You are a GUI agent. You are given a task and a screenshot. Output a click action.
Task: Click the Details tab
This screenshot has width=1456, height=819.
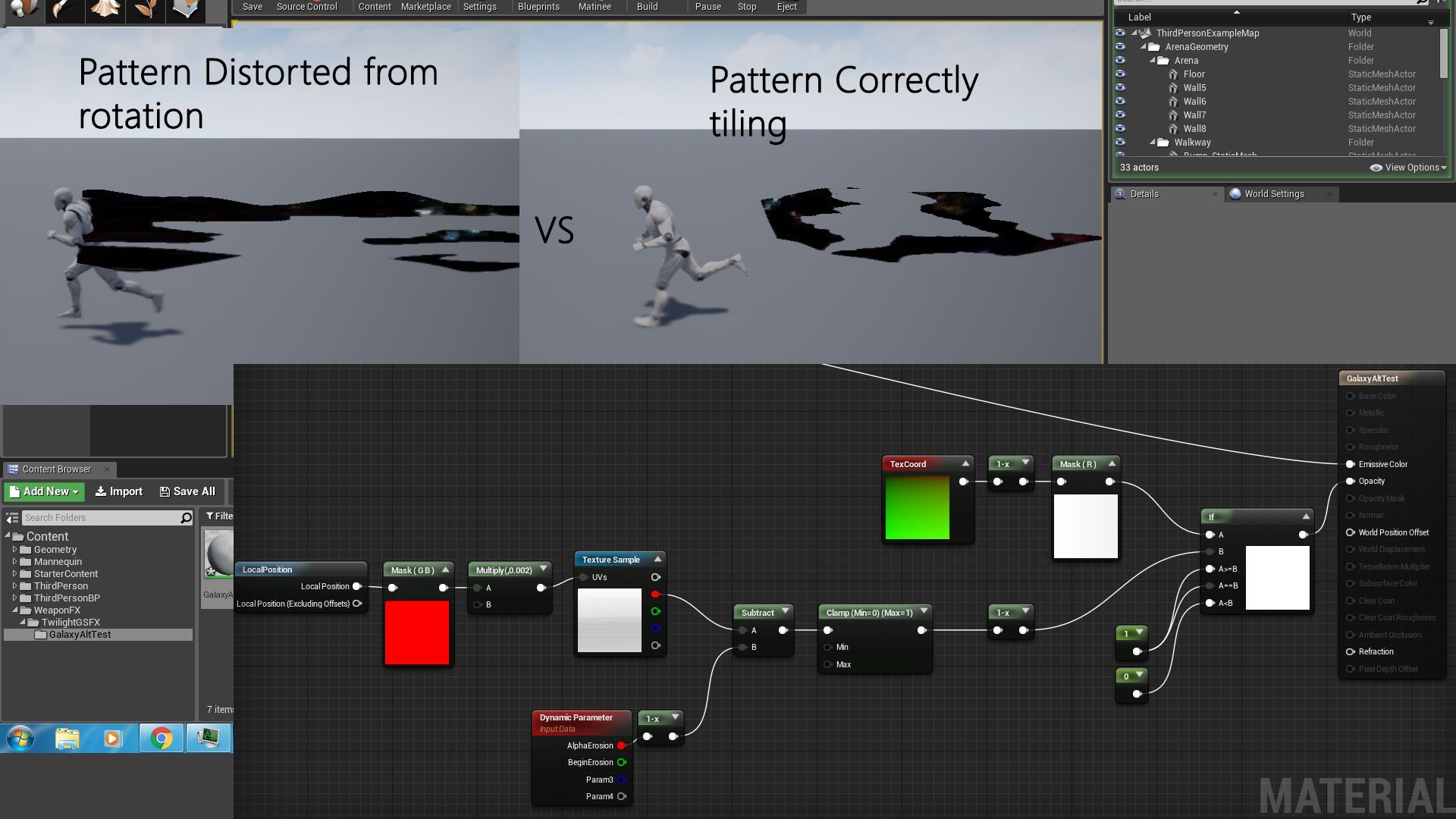(1144, 194)
